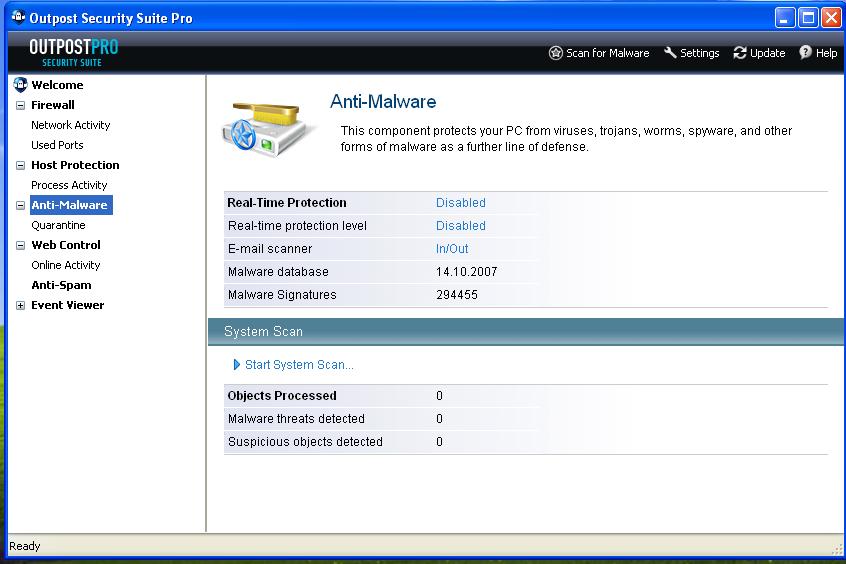Click the Help question mark icon
The width and height of the screenshot is (846, 564).
point(805,52)
